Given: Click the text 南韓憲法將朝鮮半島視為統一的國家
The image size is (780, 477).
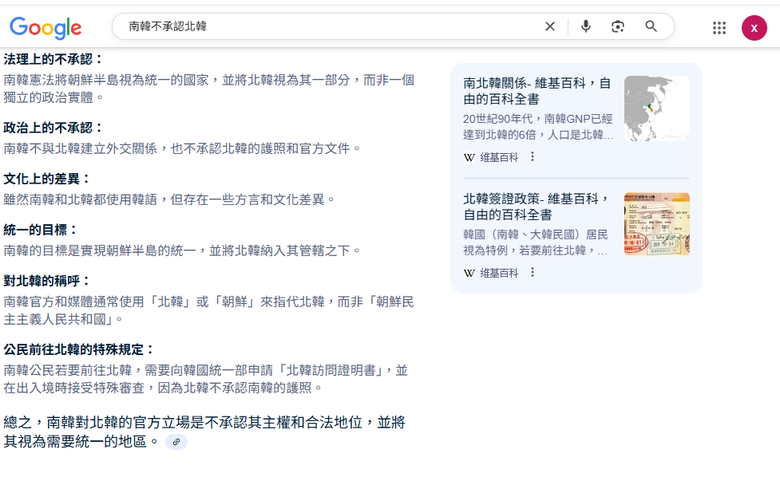Looking at the screenshot, I should pos(106,80).
